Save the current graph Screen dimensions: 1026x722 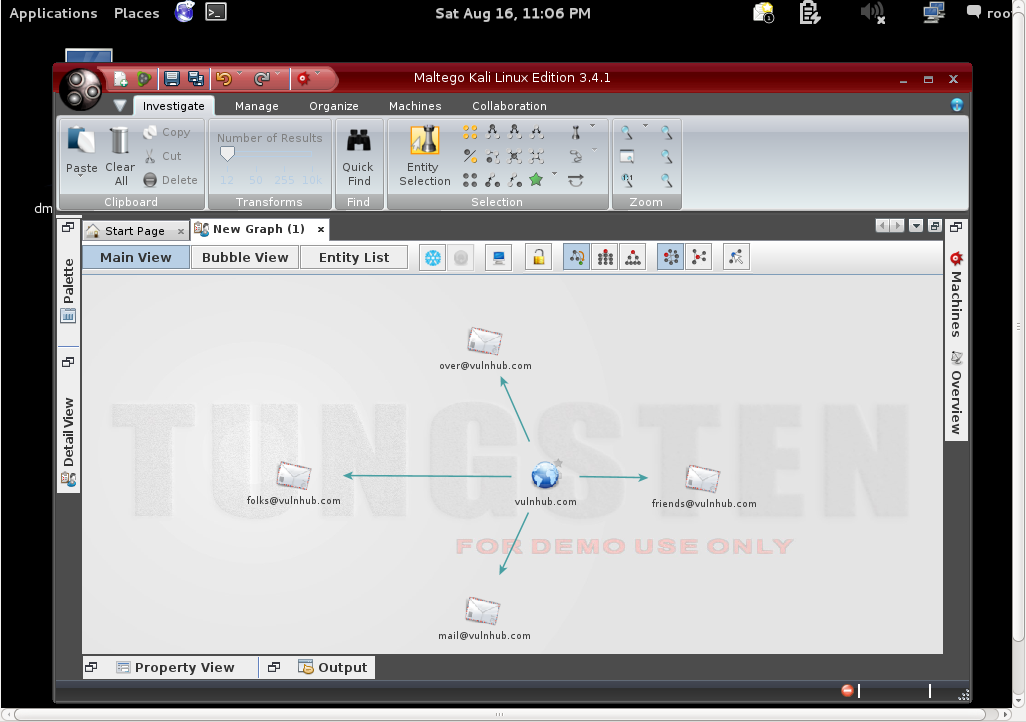(172, 79)
